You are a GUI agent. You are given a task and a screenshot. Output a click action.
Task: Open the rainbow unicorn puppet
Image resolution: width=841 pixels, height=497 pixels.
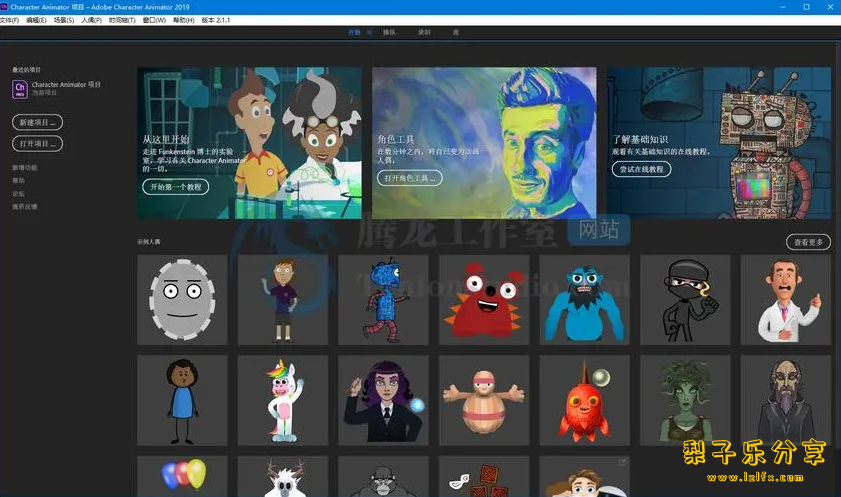pyautogui.click(x=283, y=400)
